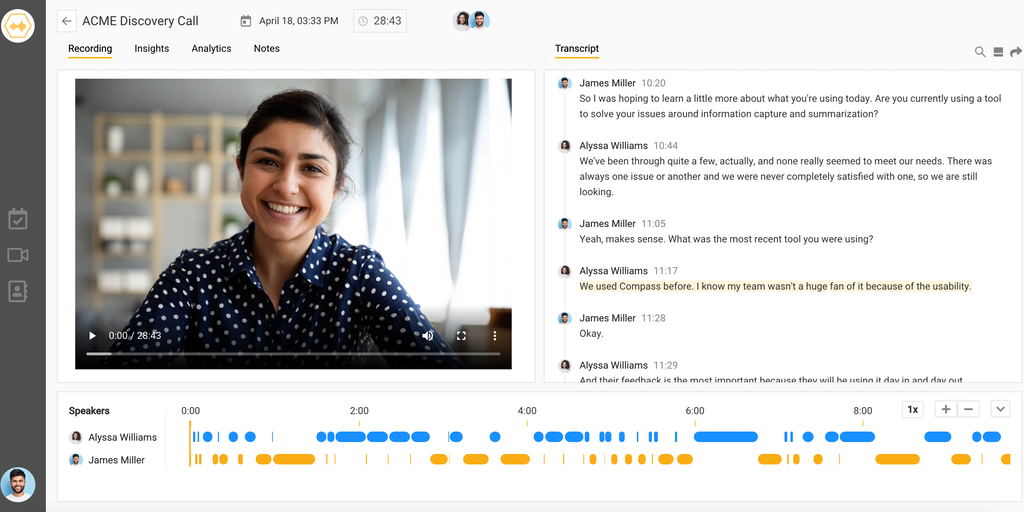The image size is (1024, 512).
Task: Open the tasks checklist icon in sidebar
Action: (x=18, y=219)
